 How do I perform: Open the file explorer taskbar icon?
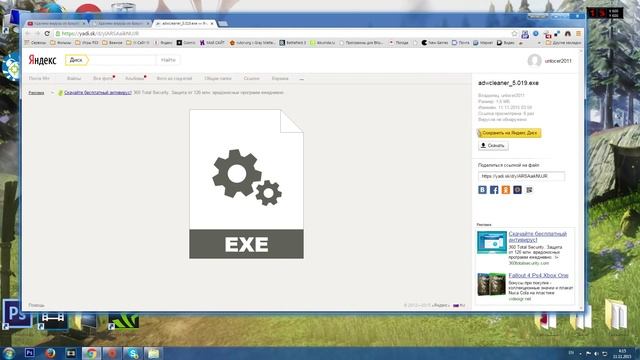tap(153, 353)
